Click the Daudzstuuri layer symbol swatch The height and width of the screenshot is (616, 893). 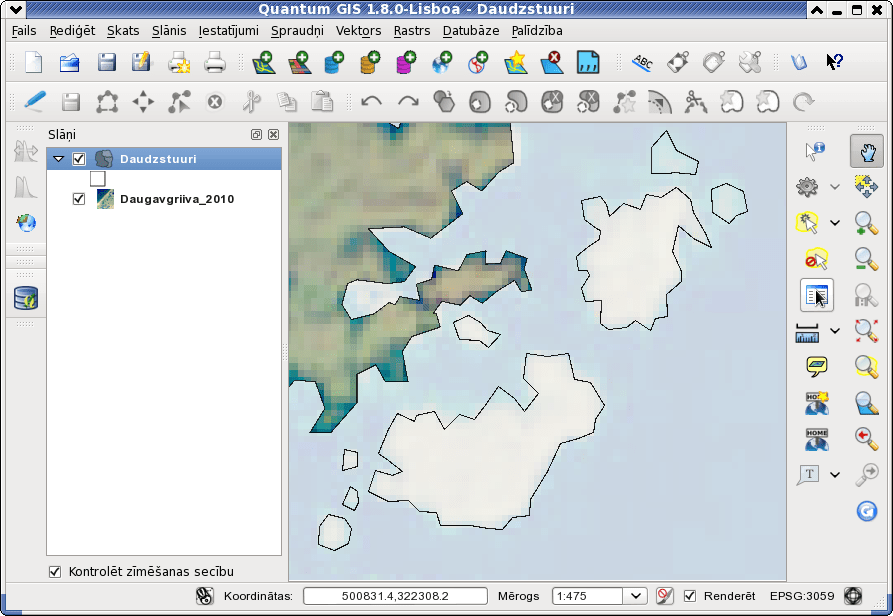97,179
